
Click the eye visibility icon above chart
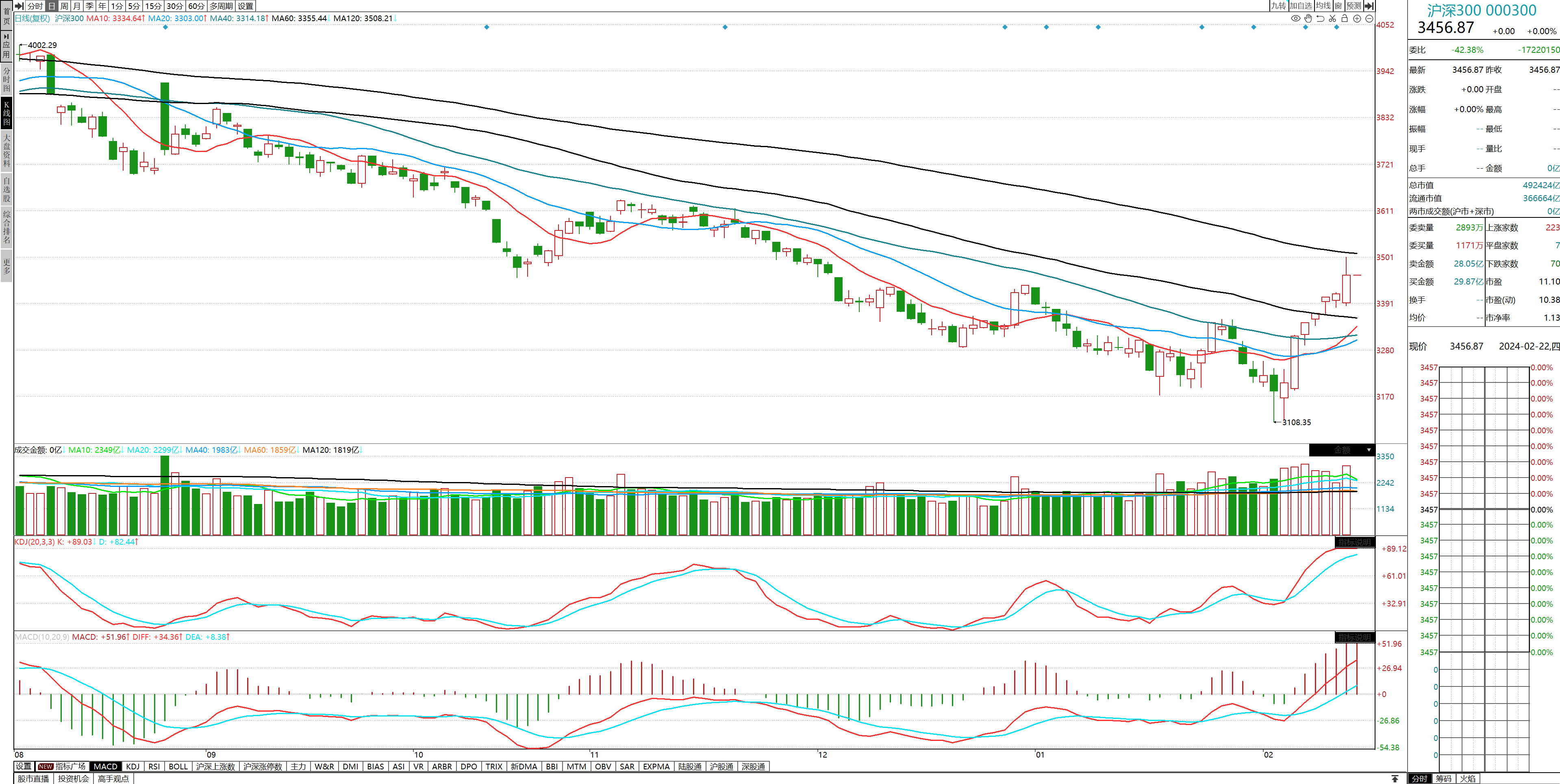pyautogui.click(x=1295, y=19)
